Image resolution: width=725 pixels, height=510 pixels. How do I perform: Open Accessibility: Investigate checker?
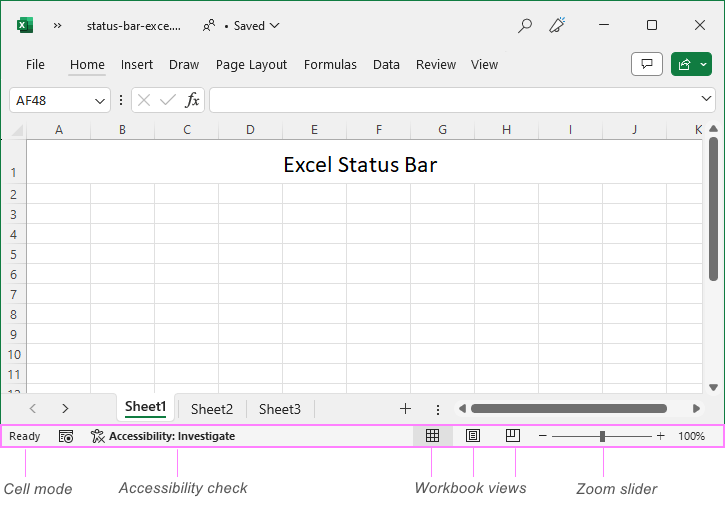point(163,436)
